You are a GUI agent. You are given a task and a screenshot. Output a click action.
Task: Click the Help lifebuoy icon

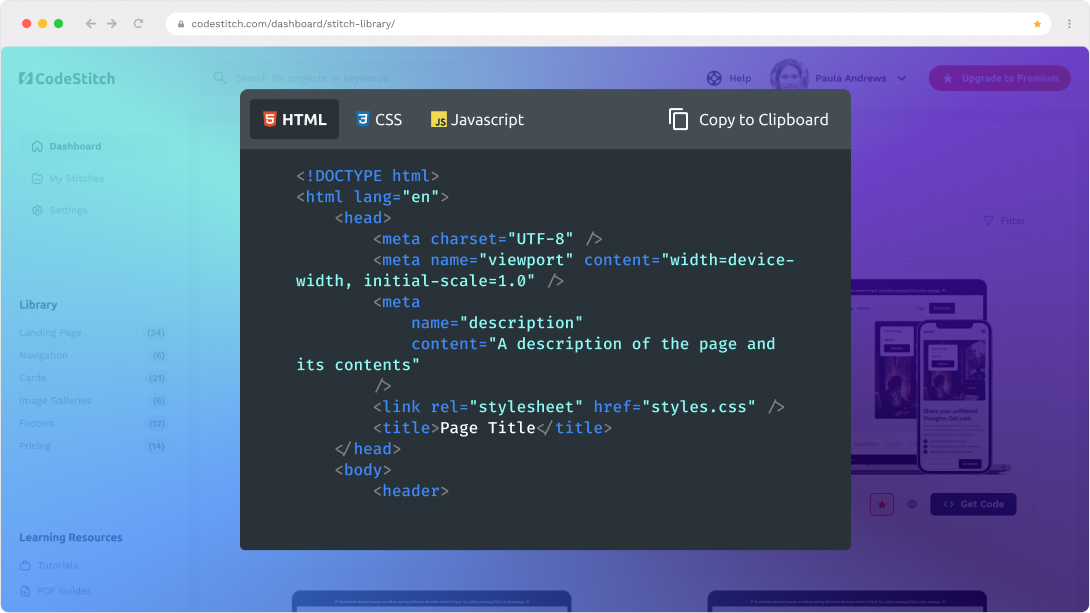coord(714,78)
